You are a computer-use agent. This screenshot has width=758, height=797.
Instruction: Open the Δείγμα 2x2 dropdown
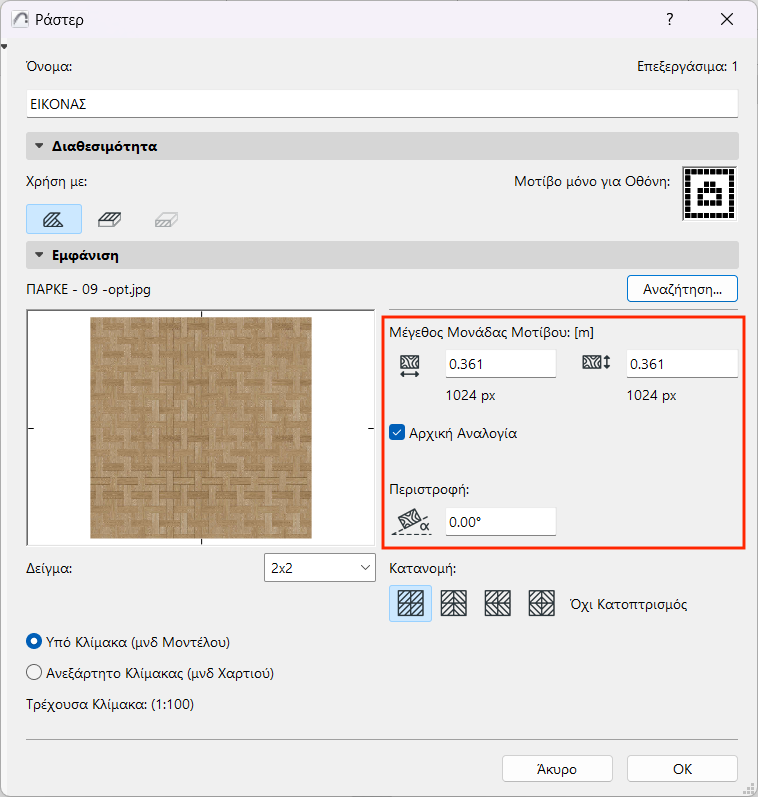[x=320, y=568]
